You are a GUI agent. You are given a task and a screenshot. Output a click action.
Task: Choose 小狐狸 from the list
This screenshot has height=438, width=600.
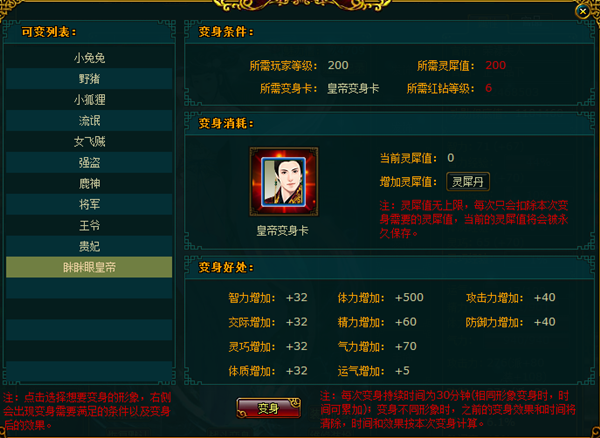(89, 100)
